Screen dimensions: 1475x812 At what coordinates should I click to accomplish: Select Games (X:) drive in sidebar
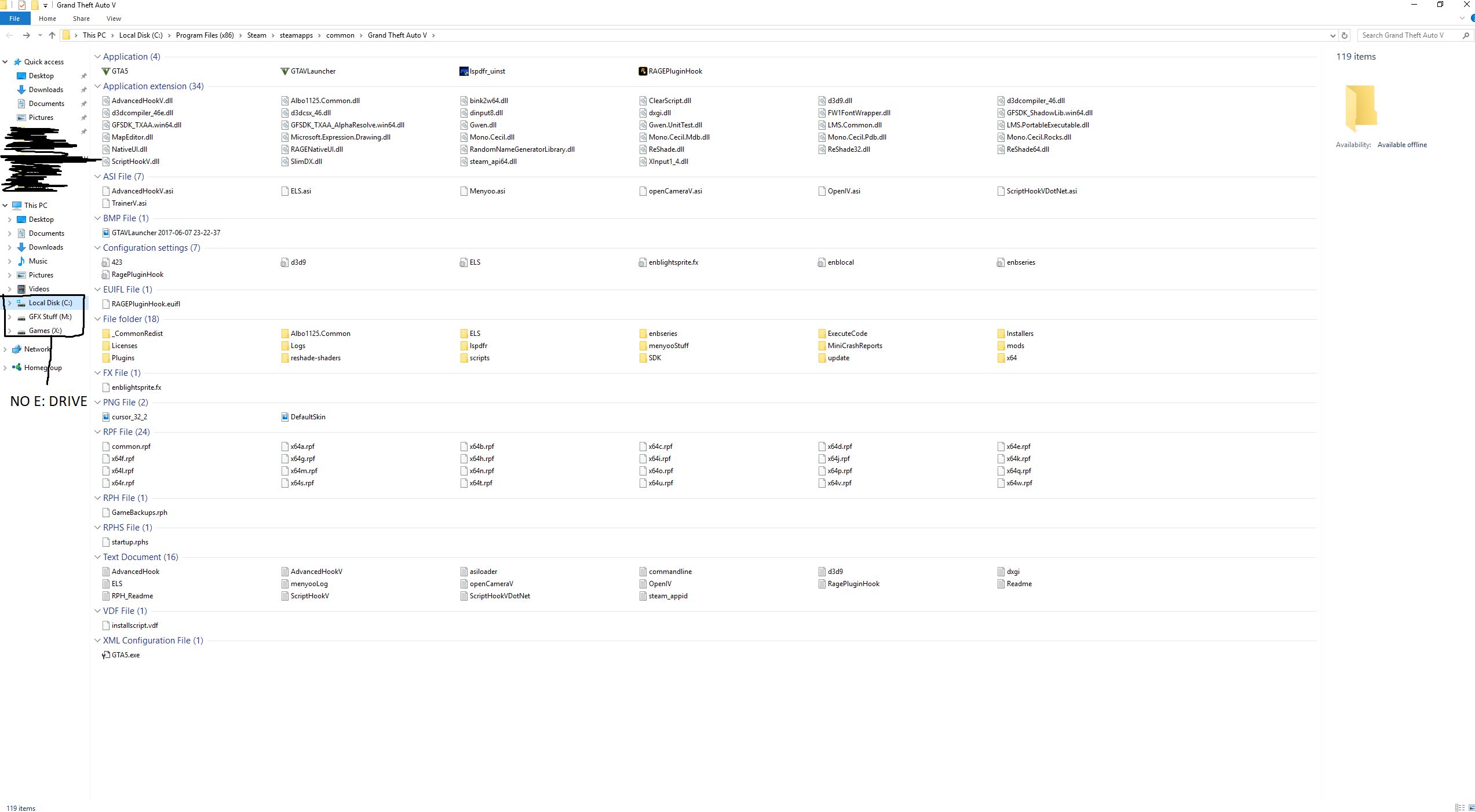pos(45,331)
